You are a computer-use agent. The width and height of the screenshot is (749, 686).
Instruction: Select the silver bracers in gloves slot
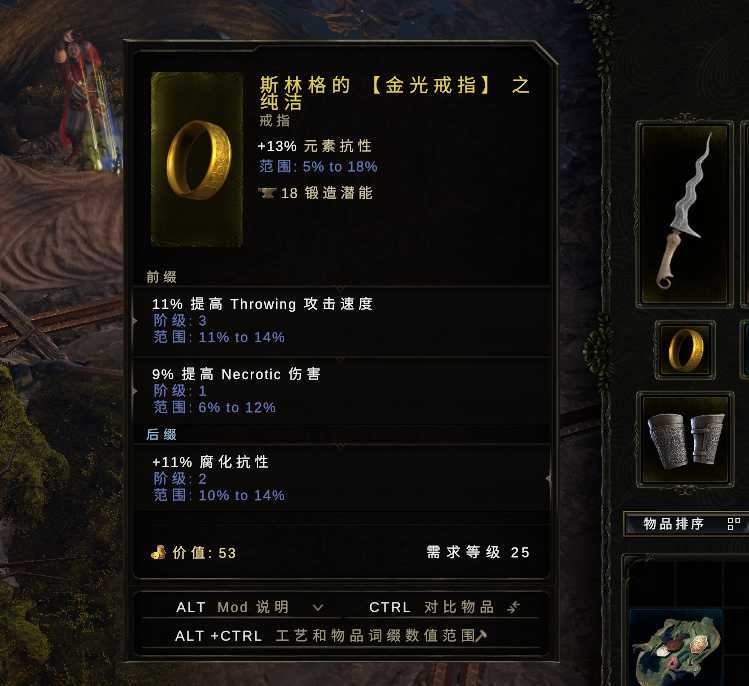[x=685, y=440]
